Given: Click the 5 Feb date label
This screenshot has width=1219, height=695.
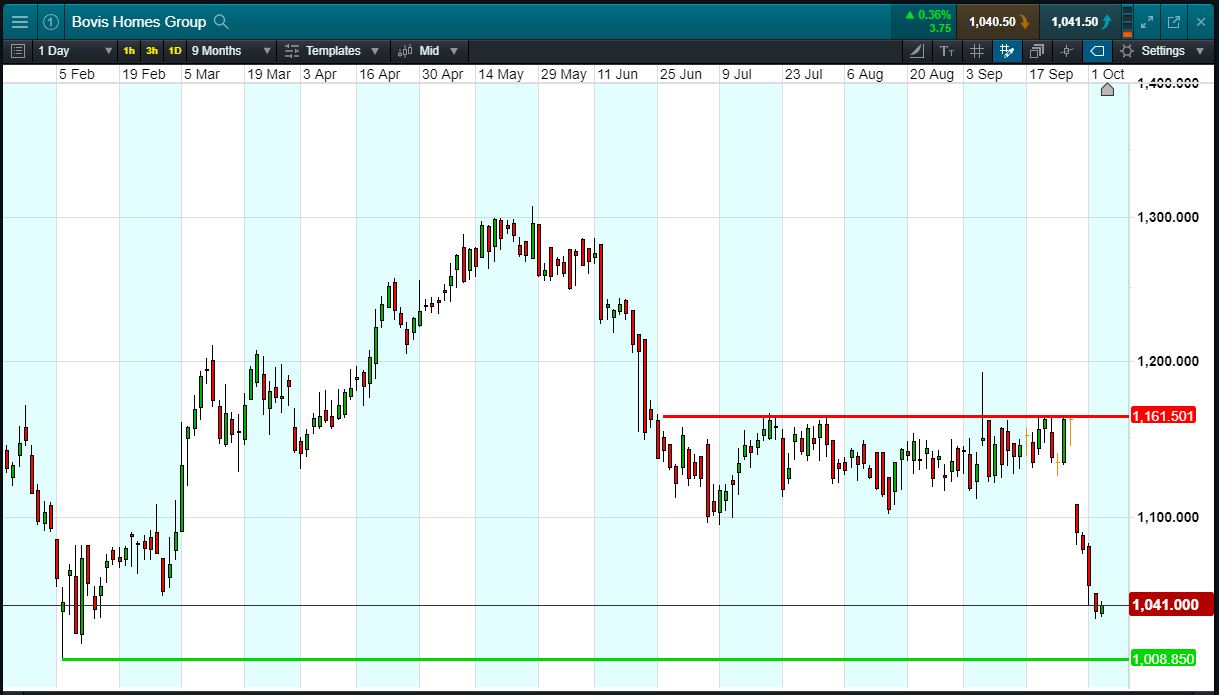Looking at the screenshot, I should click(76, 74).
